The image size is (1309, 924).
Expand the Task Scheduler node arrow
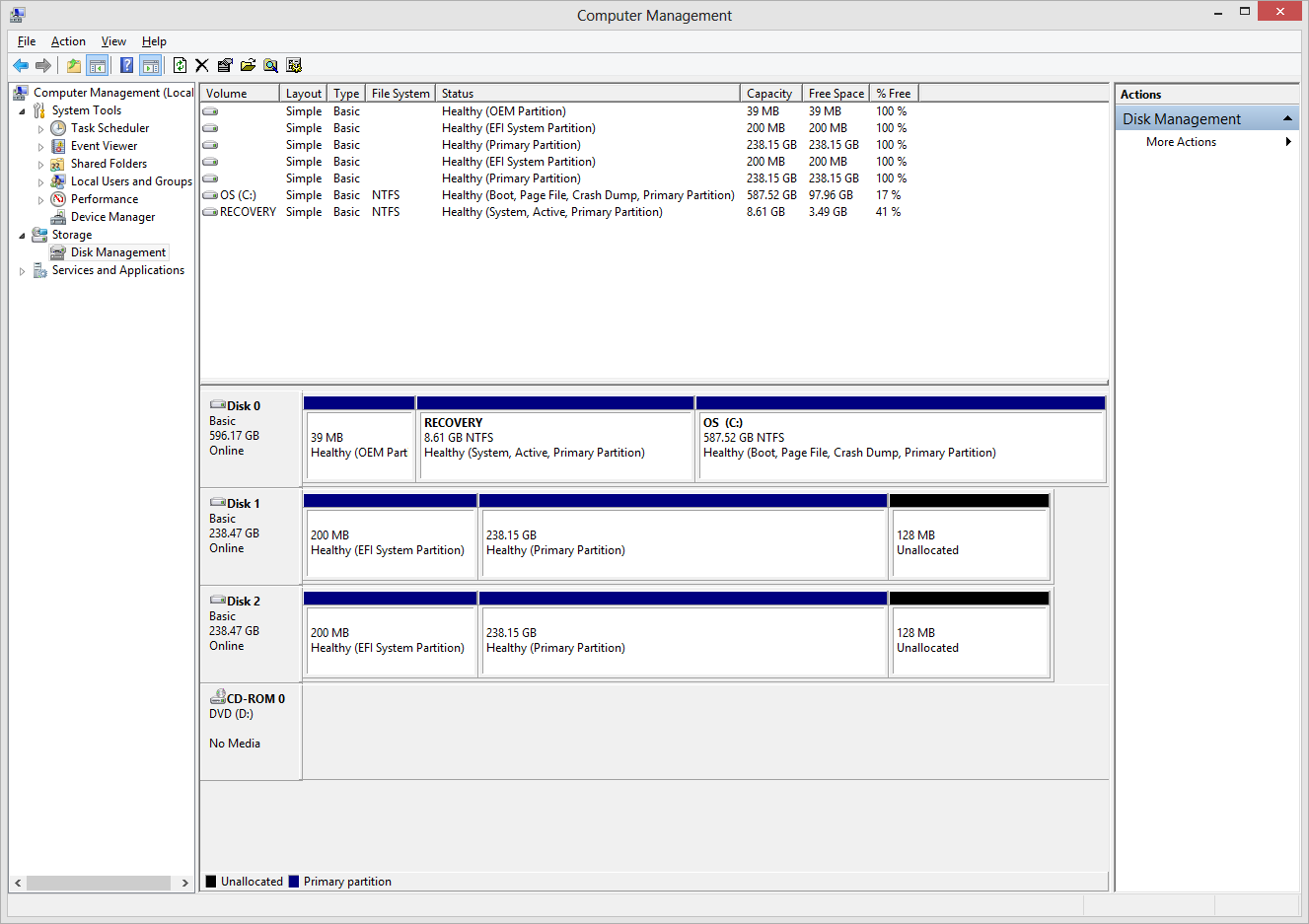[40, 129]
